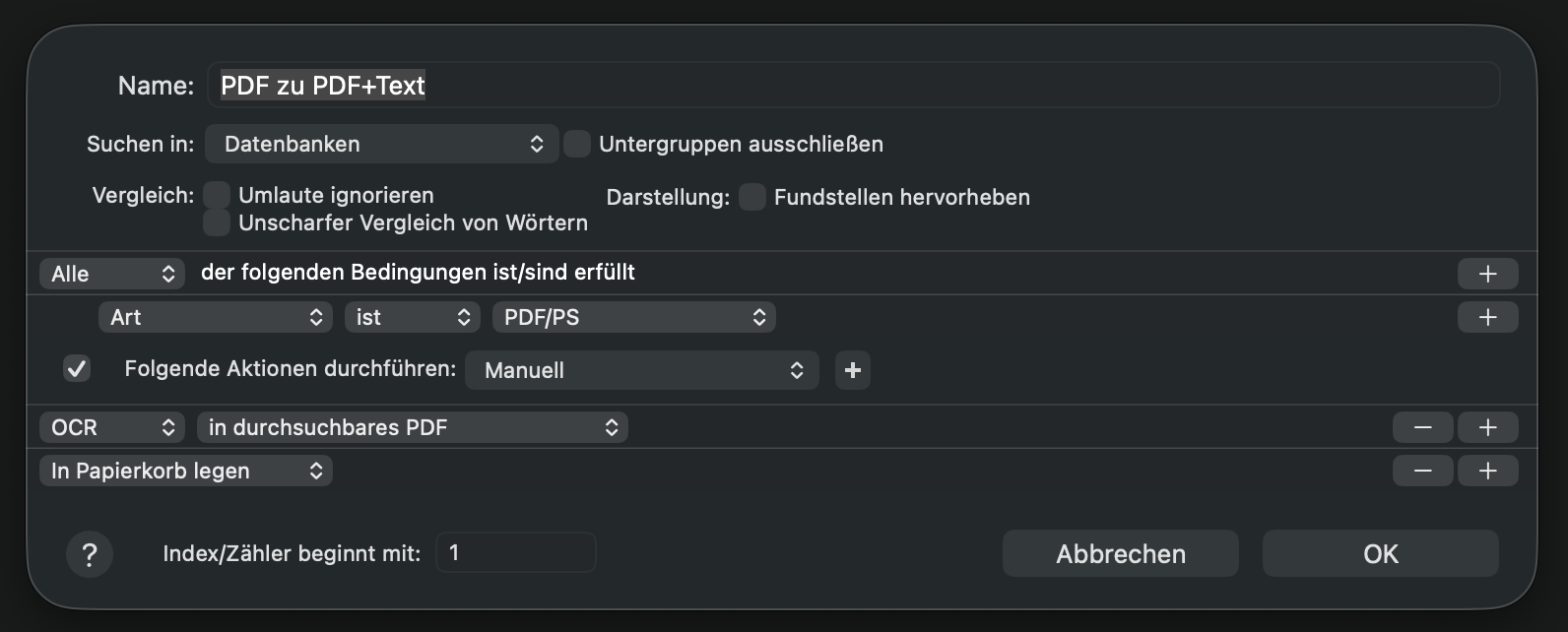Enable Untergruppen ausschließen checkbox
Viewport: 1568px width, 632px height.
coord(577,144)
